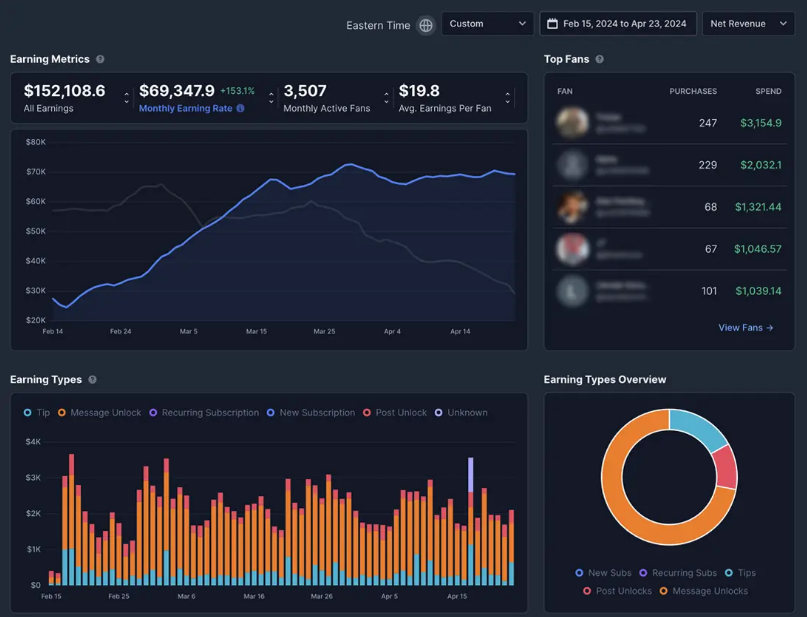This screenshot has height=617, width=807.
Task: Click info icon next to Monthly Earning Rate
Action: pos(241,108)
